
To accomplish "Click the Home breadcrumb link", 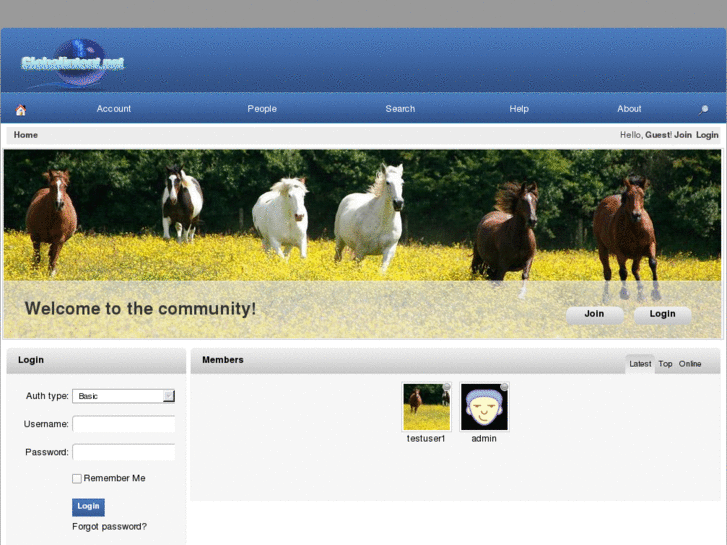I will tap(26, 135).
